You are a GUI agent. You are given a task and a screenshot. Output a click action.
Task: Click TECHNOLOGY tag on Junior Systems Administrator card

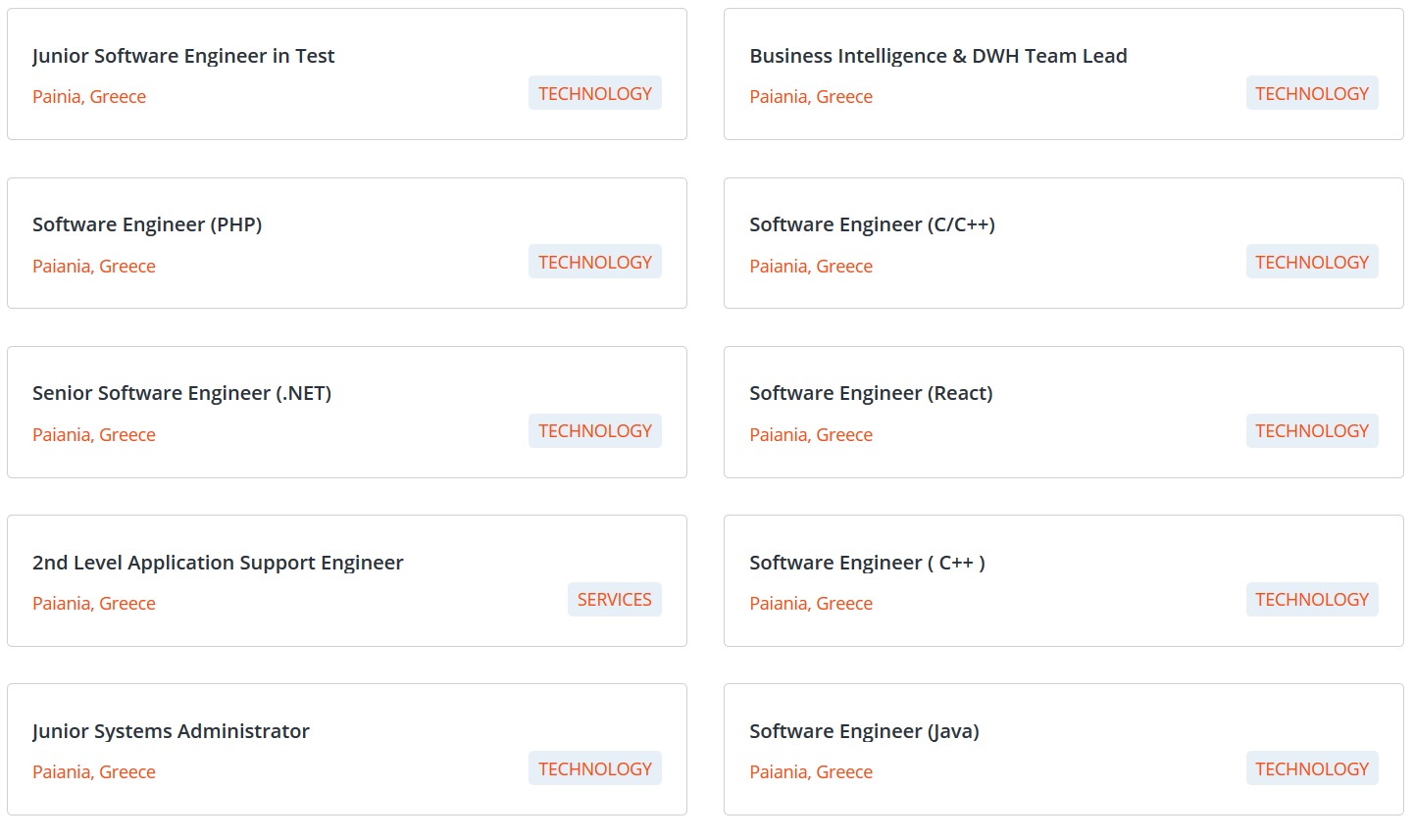click(595, 768)
